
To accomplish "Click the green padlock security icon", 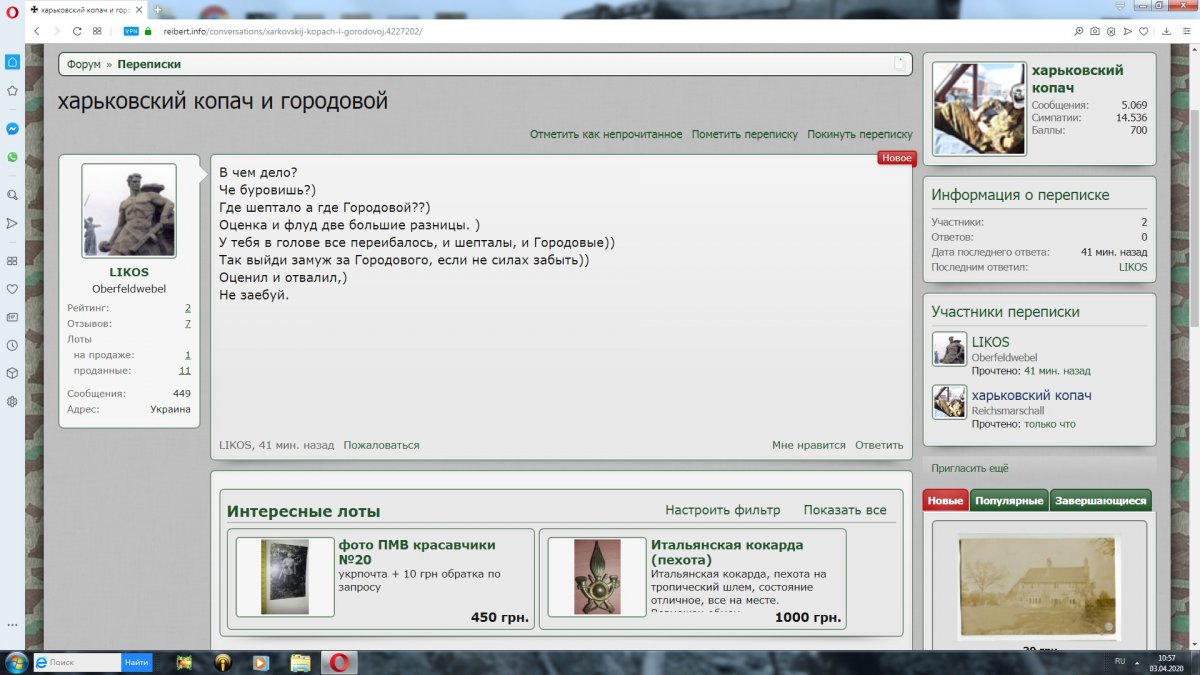I will [148, 31].
